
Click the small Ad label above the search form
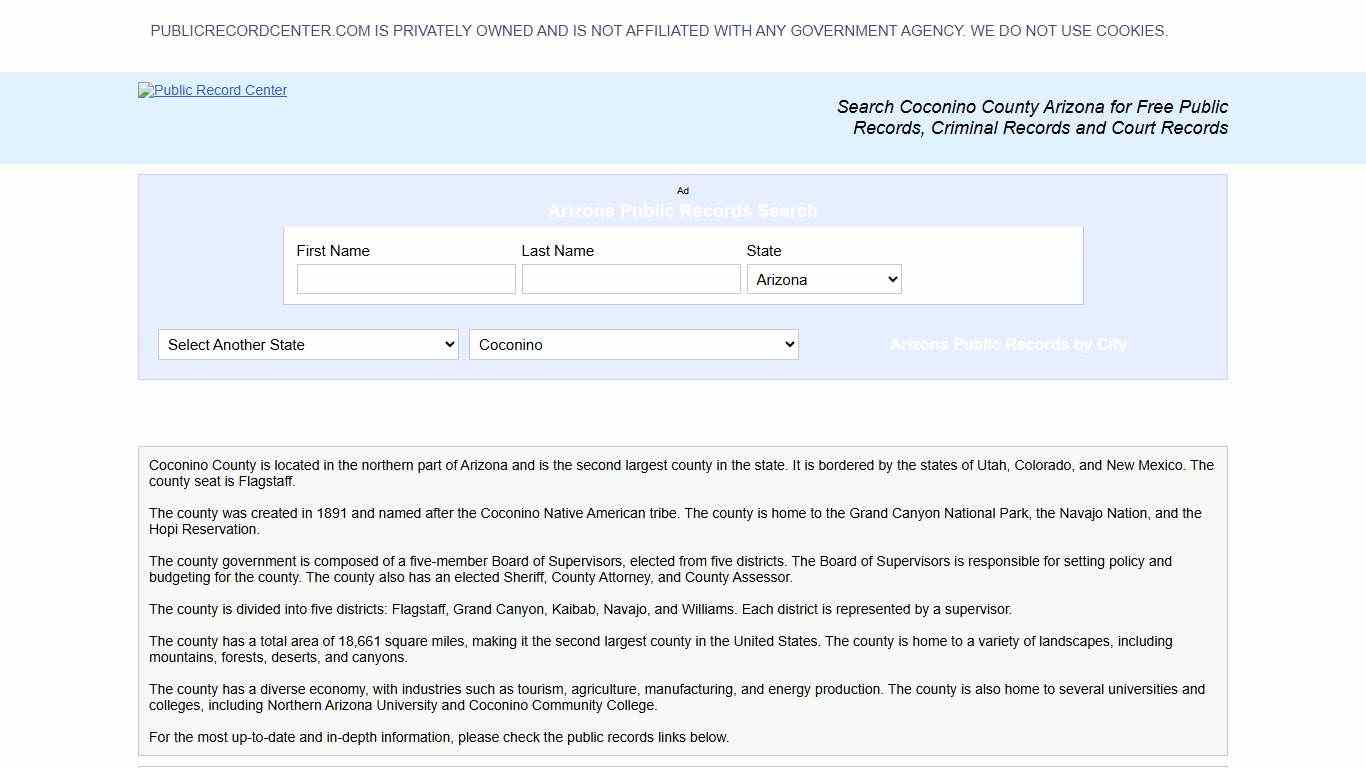coord(683,191)
